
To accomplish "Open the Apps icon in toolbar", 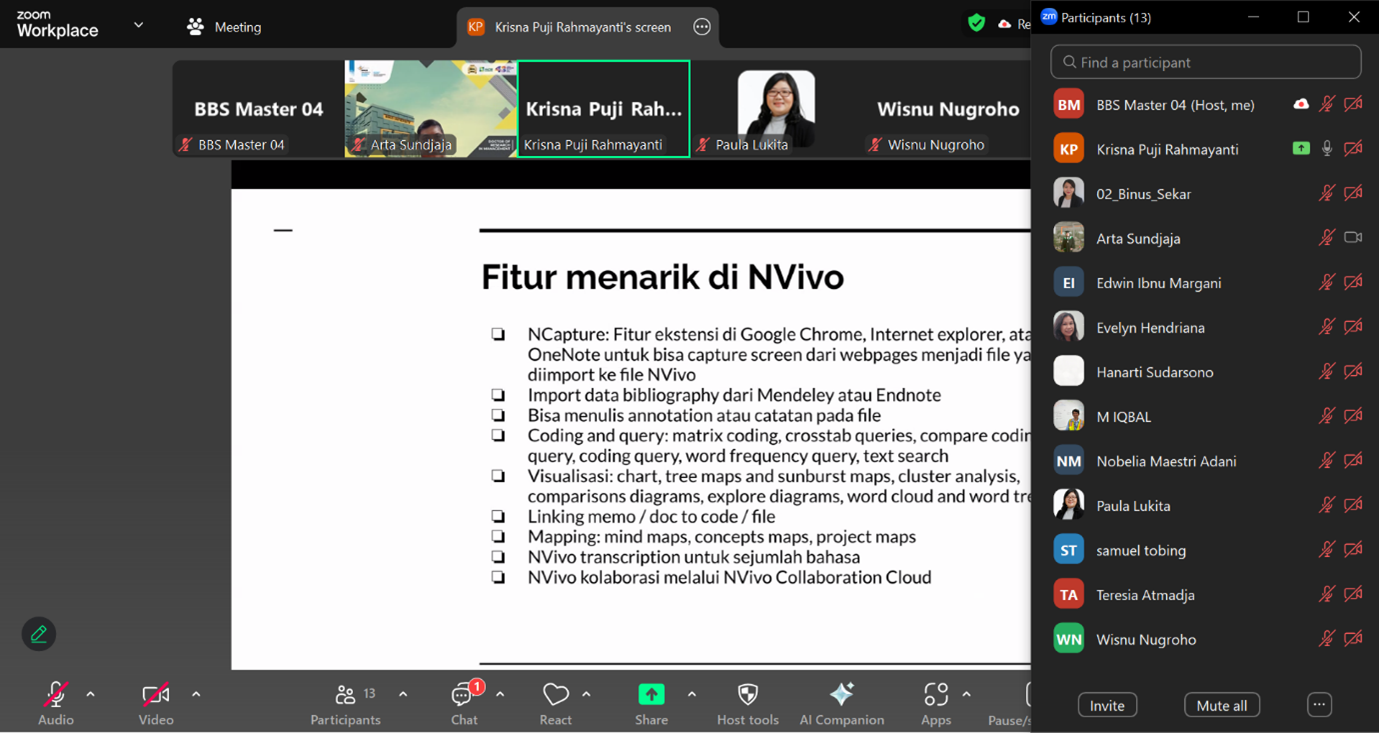I will [936, 694].
